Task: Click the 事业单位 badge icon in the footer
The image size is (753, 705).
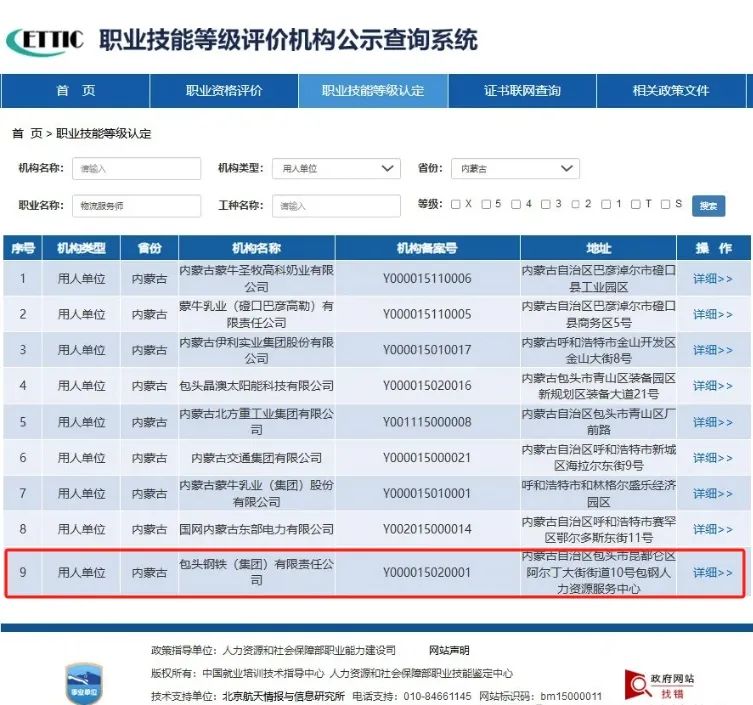Action: 84,684
